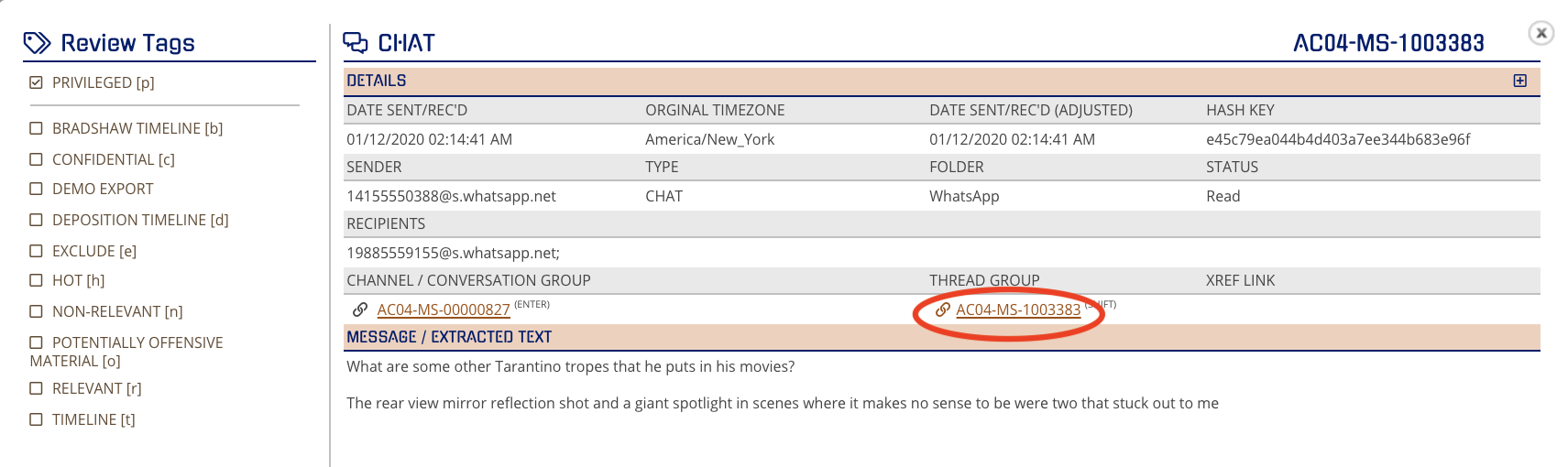
Task: Check the BRADSHAW TIMELINE [b] tag
Action: [x=36, y=128]
